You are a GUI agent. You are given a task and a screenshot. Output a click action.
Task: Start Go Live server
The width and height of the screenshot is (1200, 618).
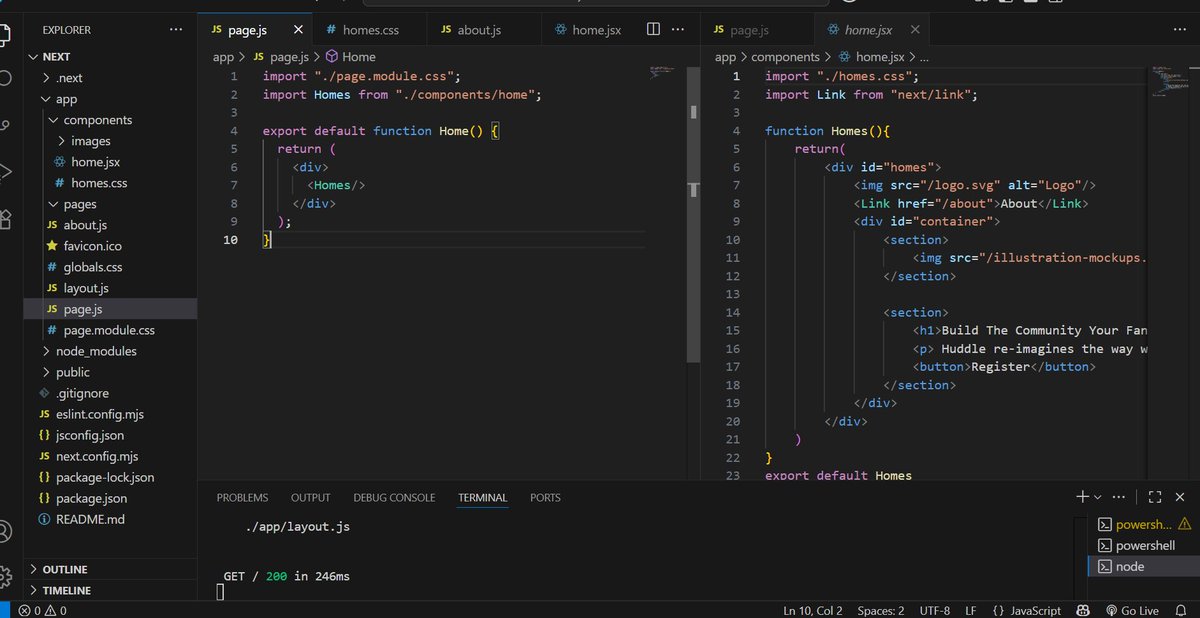coord(1131,610)
